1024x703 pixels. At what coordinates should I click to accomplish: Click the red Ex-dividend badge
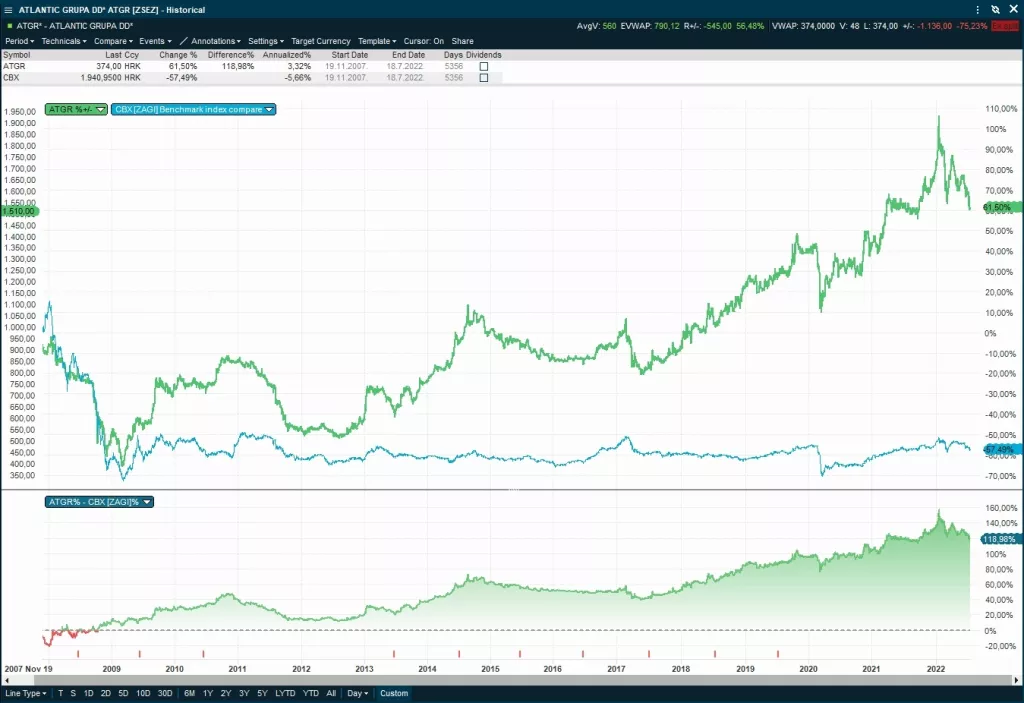1004,25
